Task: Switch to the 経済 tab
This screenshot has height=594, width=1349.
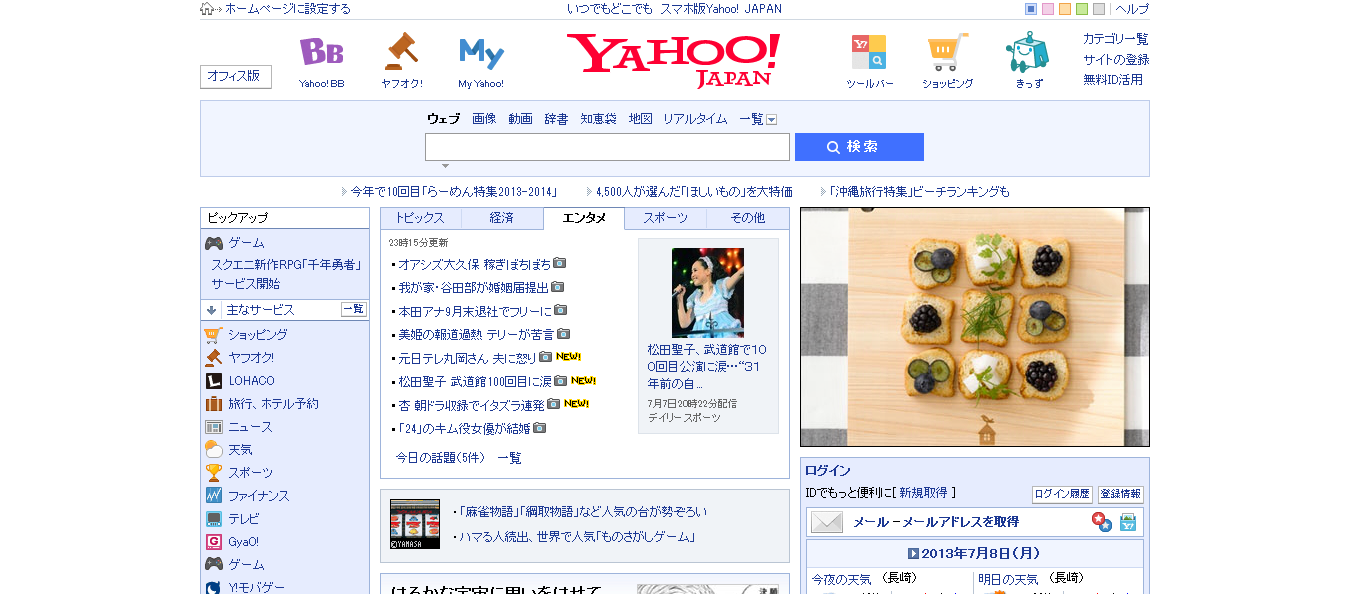Action: tap(502, 218)
